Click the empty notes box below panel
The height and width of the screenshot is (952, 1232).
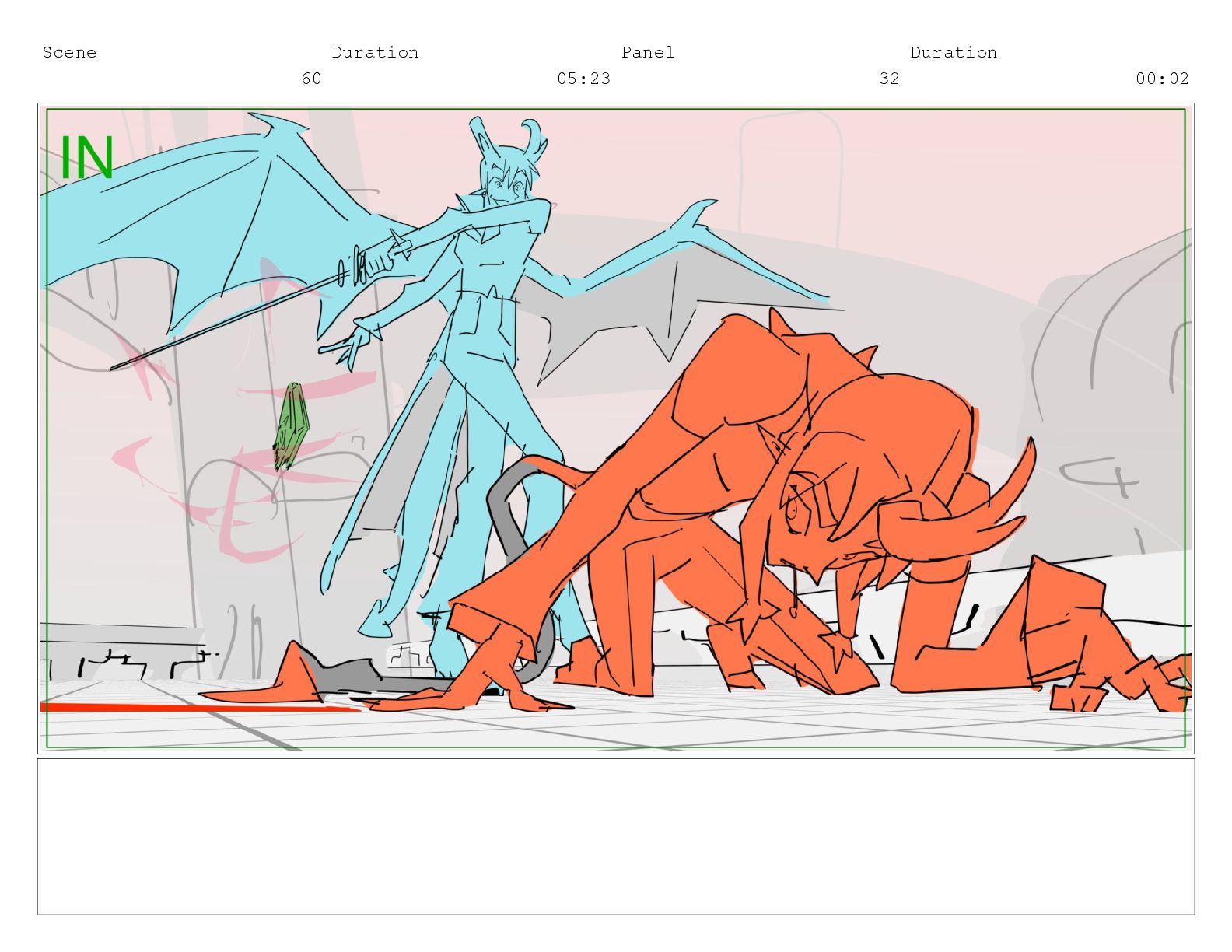(616, 837)
